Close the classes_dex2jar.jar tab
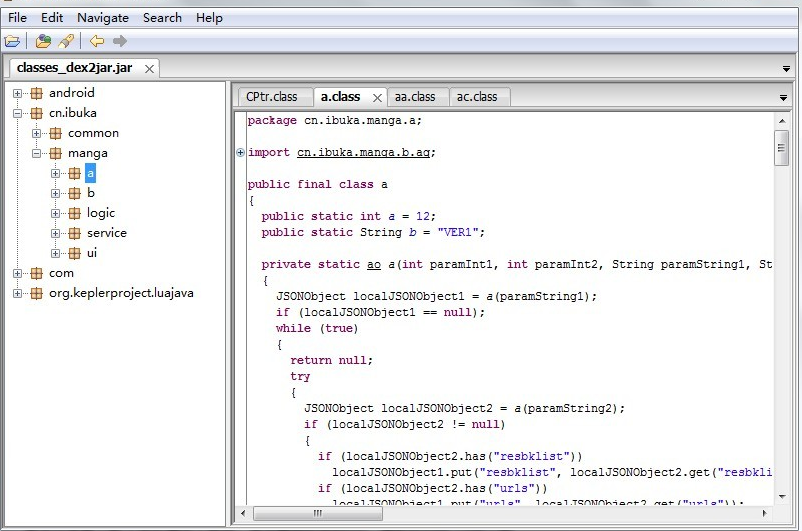The width and height of the screenshot is (802, 531). 149,69
